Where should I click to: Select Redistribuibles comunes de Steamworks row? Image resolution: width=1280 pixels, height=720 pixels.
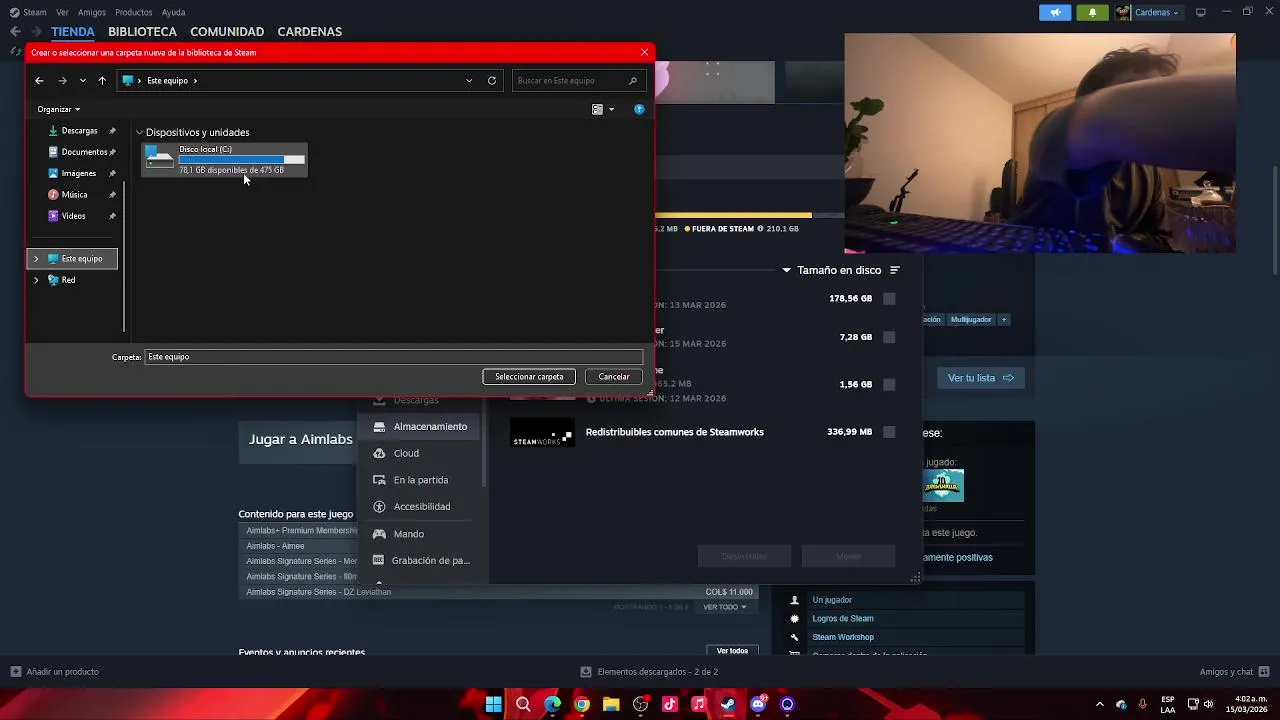tap(704, 432)
